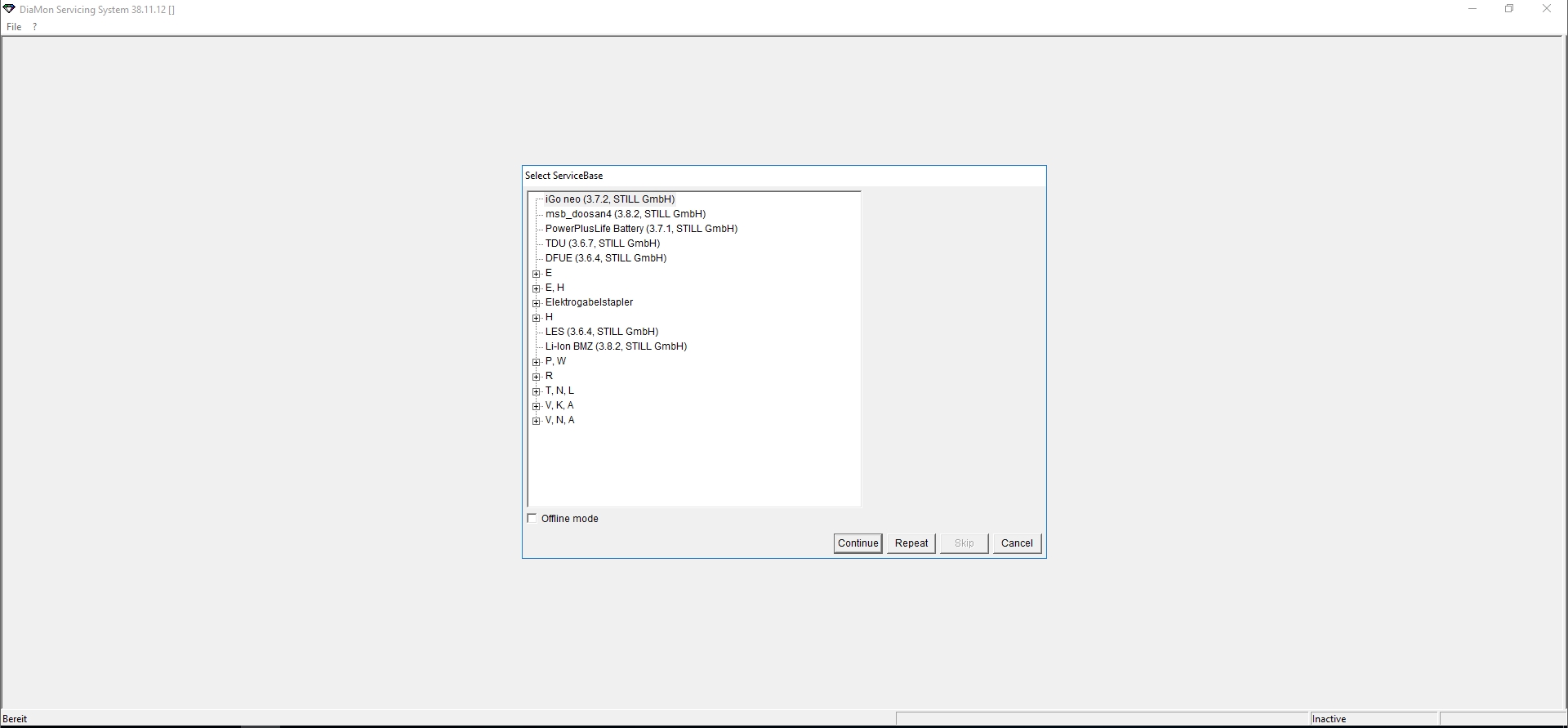Select LES (3.6.4, STILL GmbH)

[602, 332]
